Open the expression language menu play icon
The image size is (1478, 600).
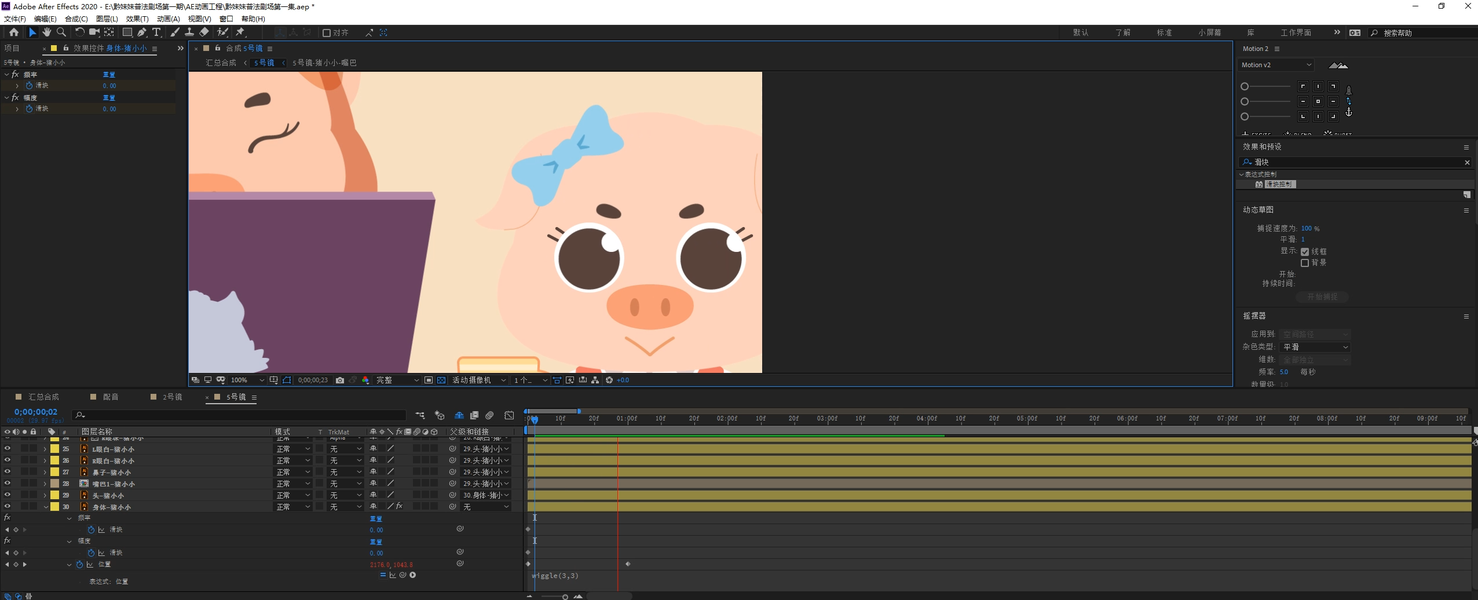412,575
